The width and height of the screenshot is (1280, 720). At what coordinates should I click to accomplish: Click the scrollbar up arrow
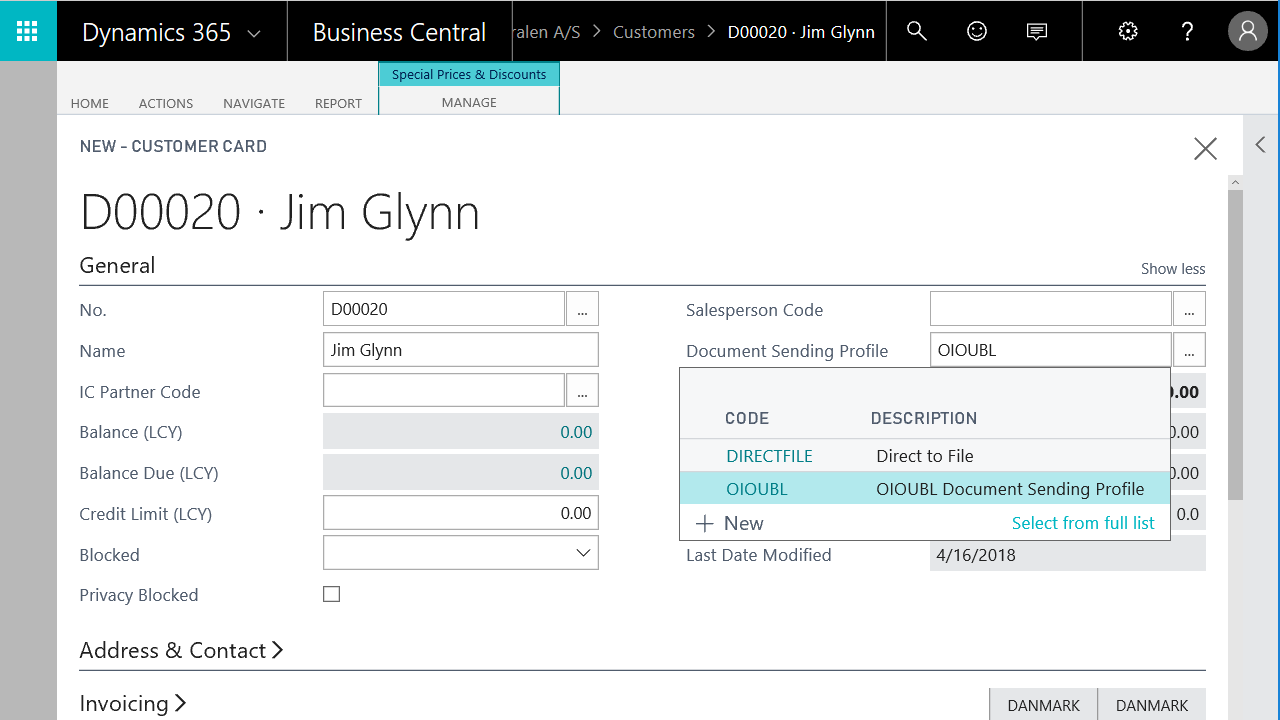pos(1235,182)
